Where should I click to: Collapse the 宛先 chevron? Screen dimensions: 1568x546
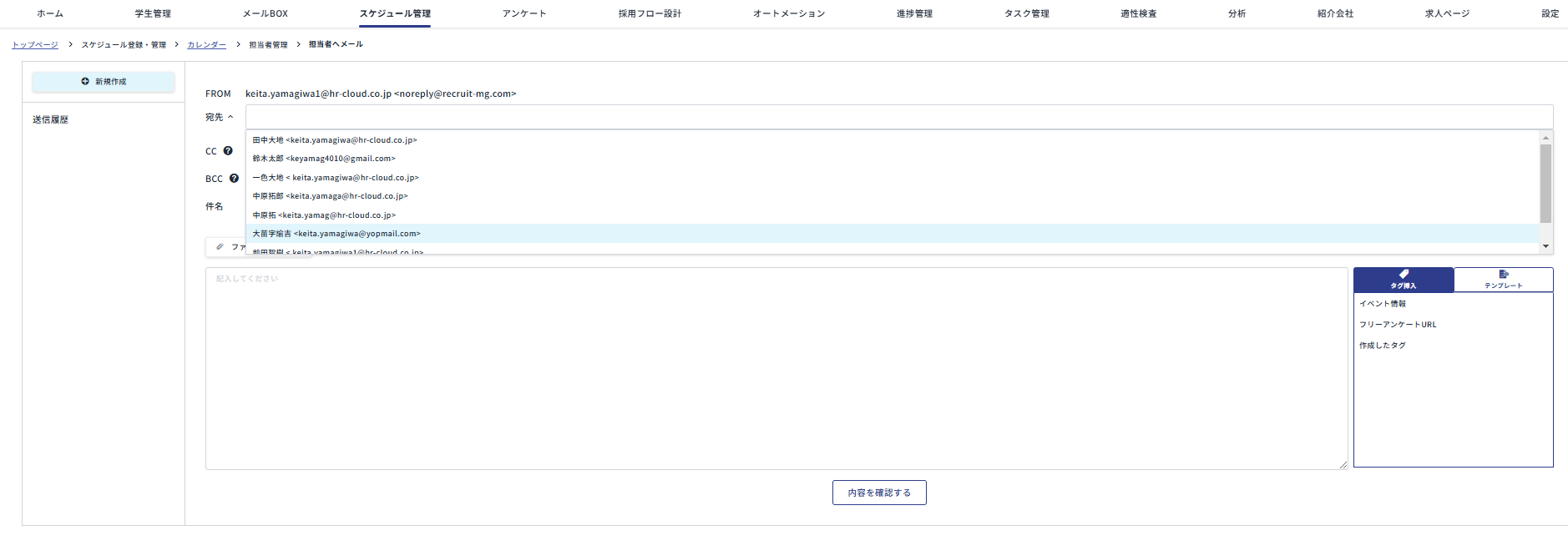point(230,117)
